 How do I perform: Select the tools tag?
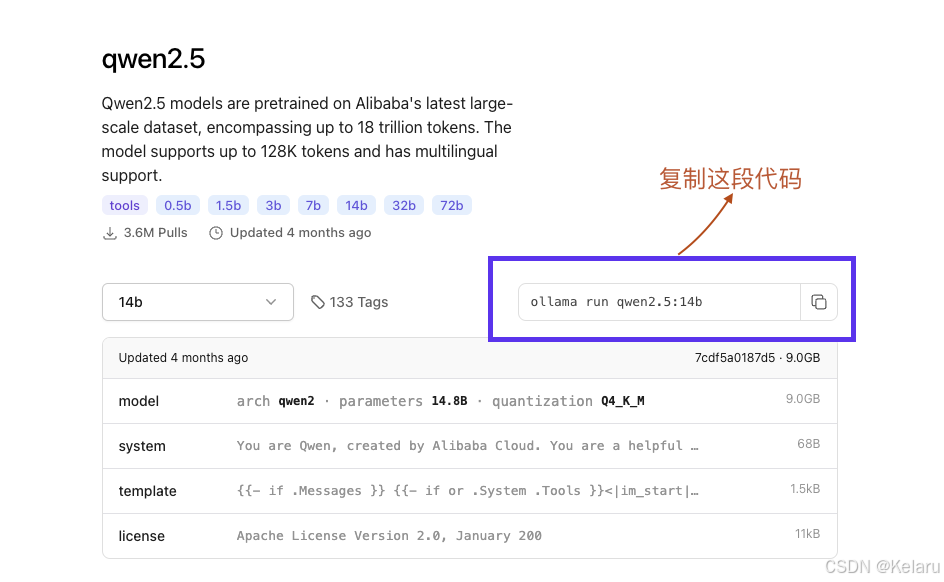125,205
